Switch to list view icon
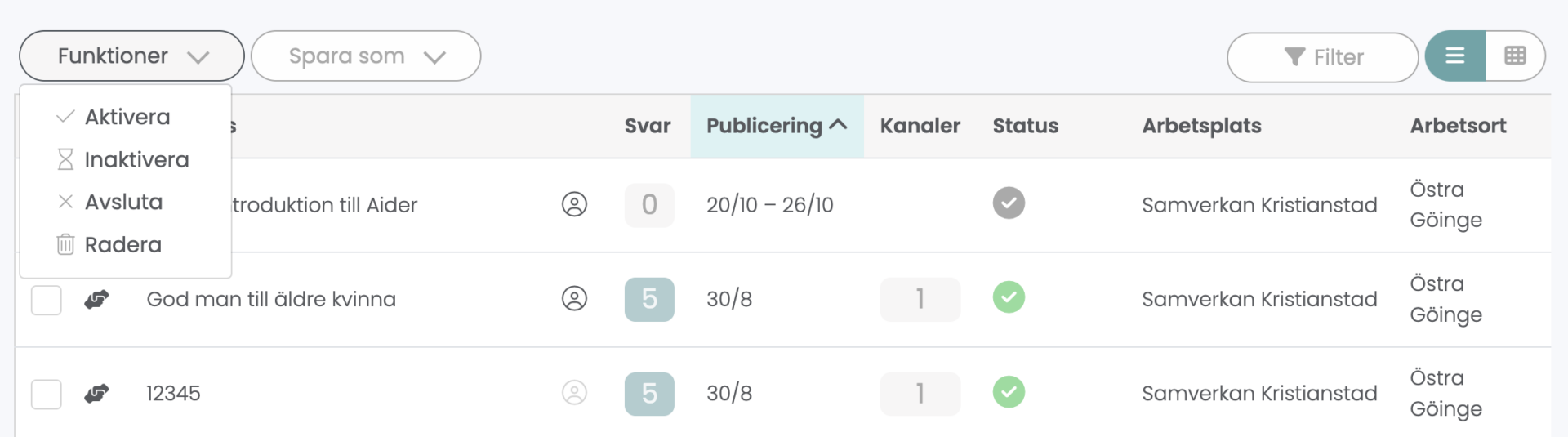 pyautogui.click(x=1455, y=56)
